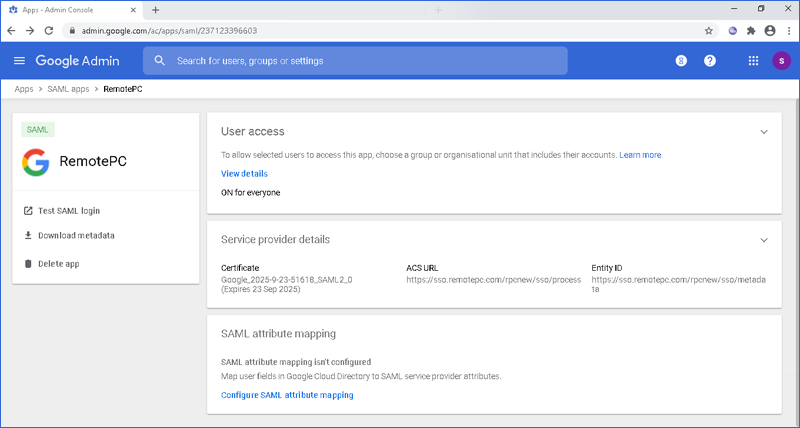Select the Apps - Admin Console tab
Image resolution: width=800 pixels, height=428 pixels.
click(x=70, y=9)
